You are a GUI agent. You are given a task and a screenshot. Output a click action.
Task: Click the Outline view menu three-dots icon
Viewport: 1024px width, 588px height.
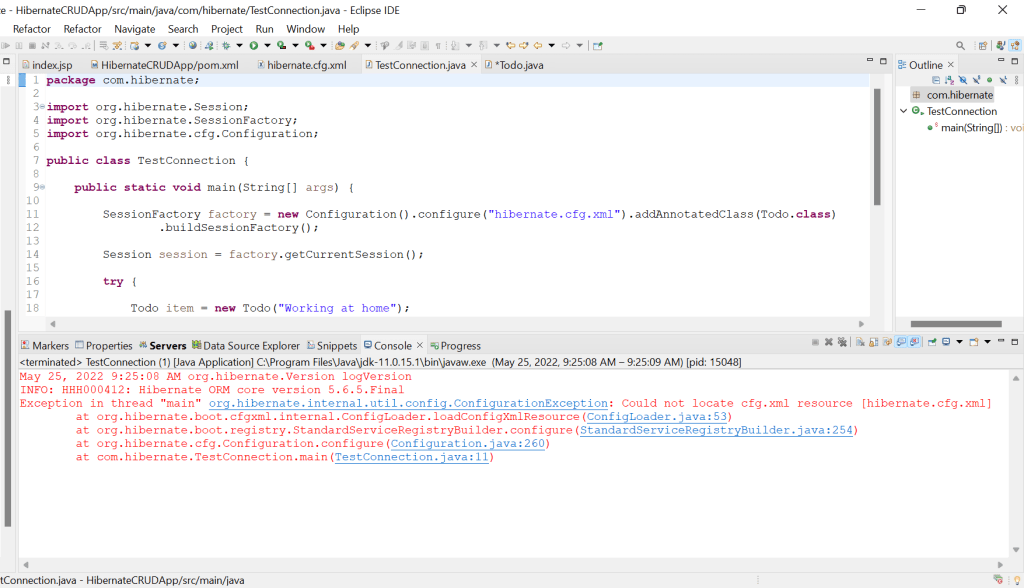[1017, 80]
